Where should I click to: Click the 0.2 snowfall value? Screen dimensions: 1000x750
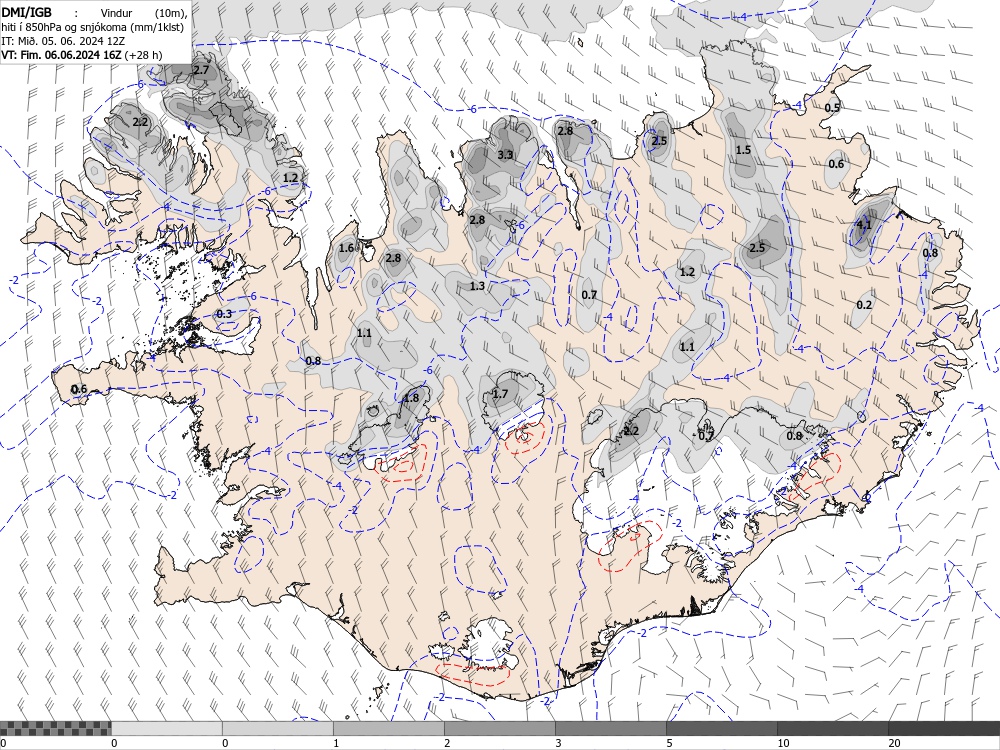click(x=864, y=305)
